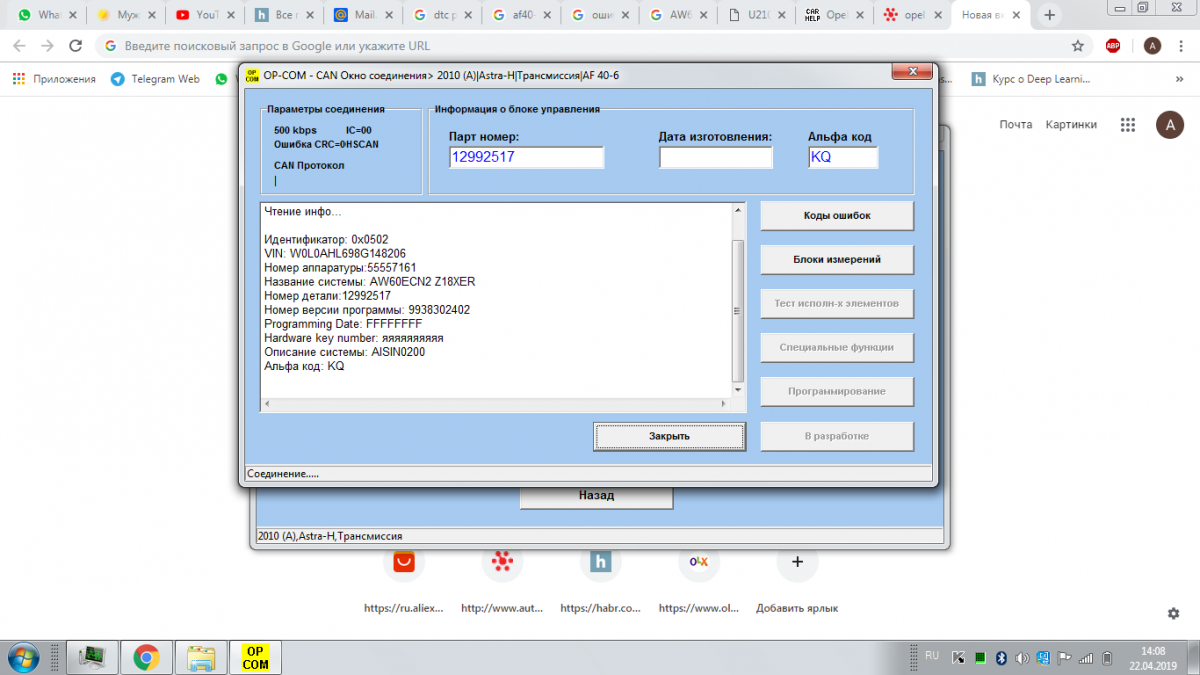Click the Специальные функции button
Screen dimensions: 1200x675
point(837,347)
